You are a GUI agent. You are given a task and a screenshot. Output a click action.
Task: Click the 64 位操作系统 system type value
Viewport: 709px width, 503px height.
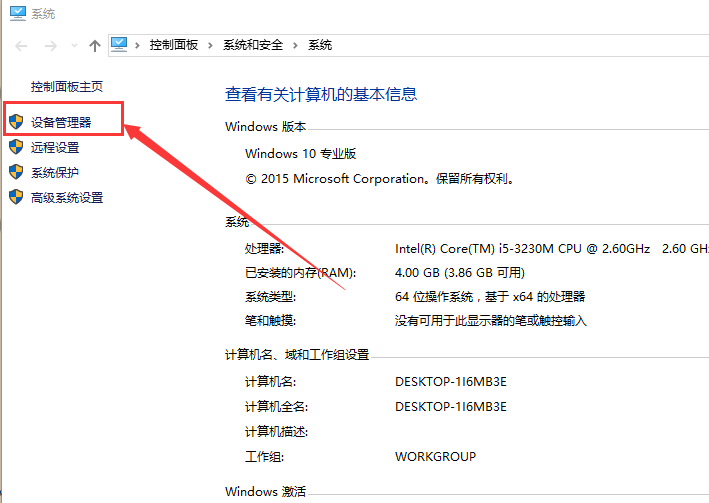[x=490, y=297]
